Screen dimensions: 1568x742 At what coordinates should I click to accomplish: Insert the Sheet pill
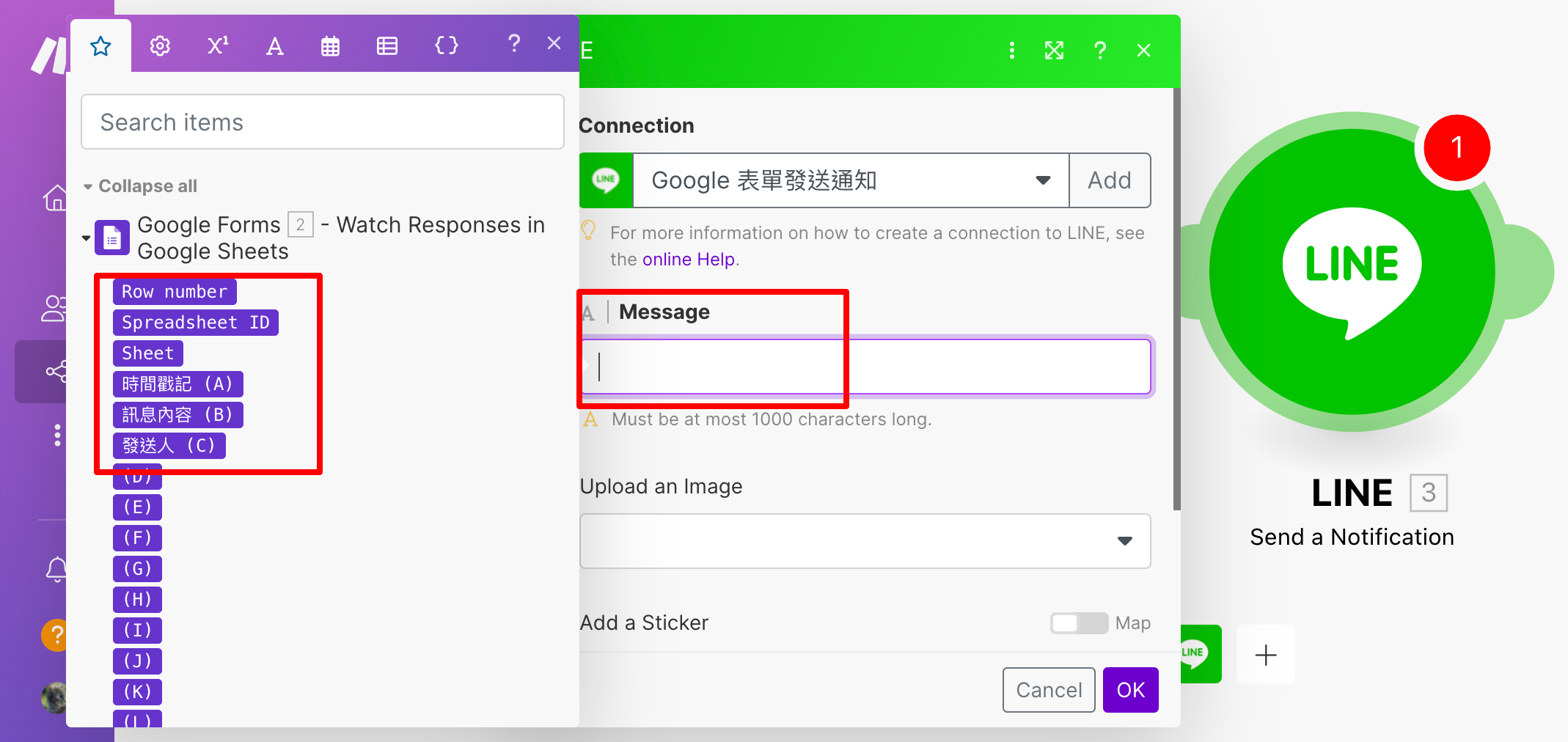(148, 353)
